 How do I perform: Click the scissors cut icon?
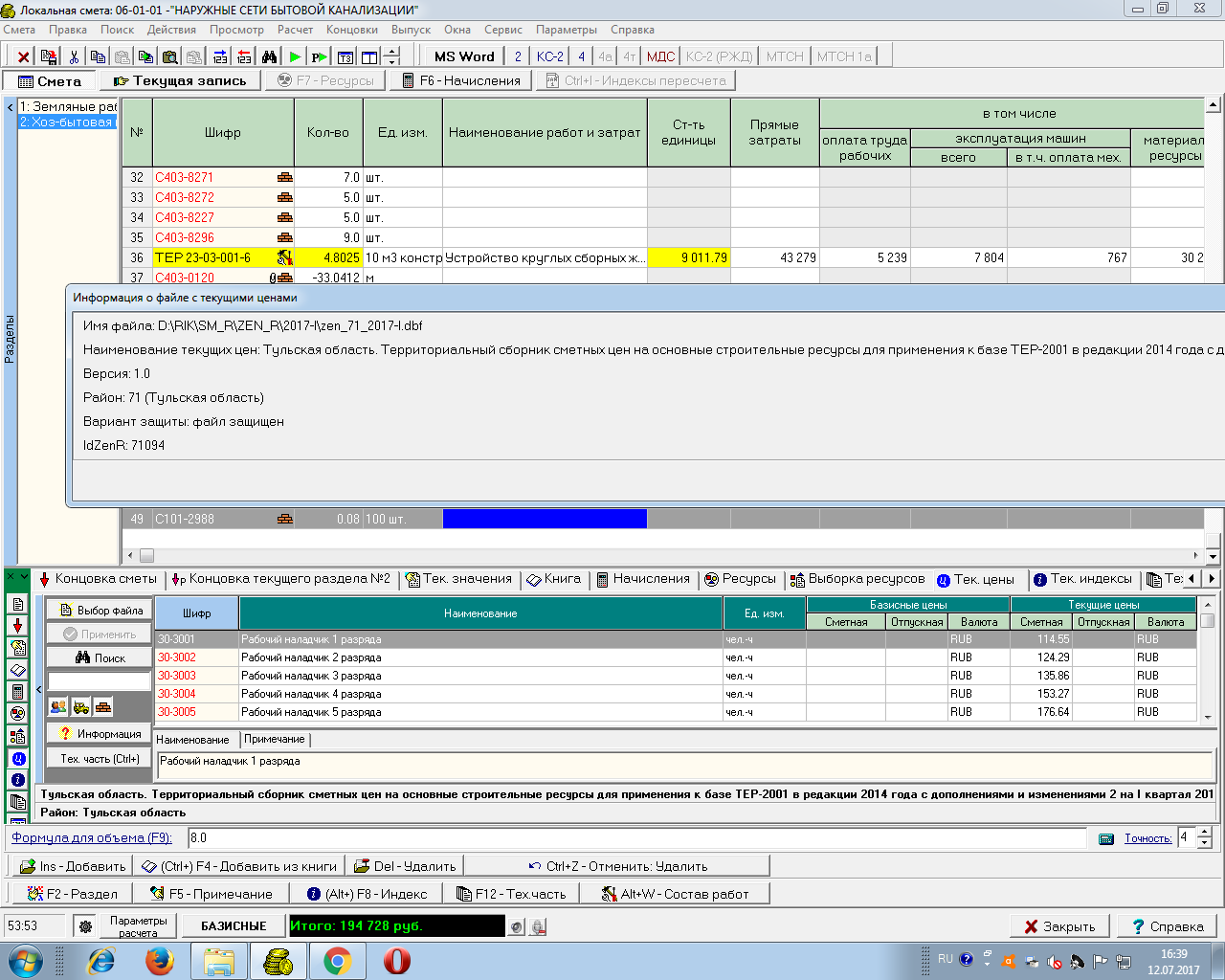point(74,57)
